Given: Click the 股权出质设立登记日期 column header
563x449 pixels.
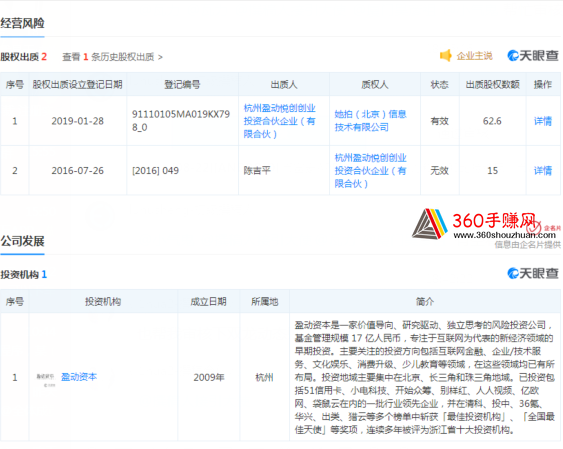Looking at the screenshot, I should 77,84.
